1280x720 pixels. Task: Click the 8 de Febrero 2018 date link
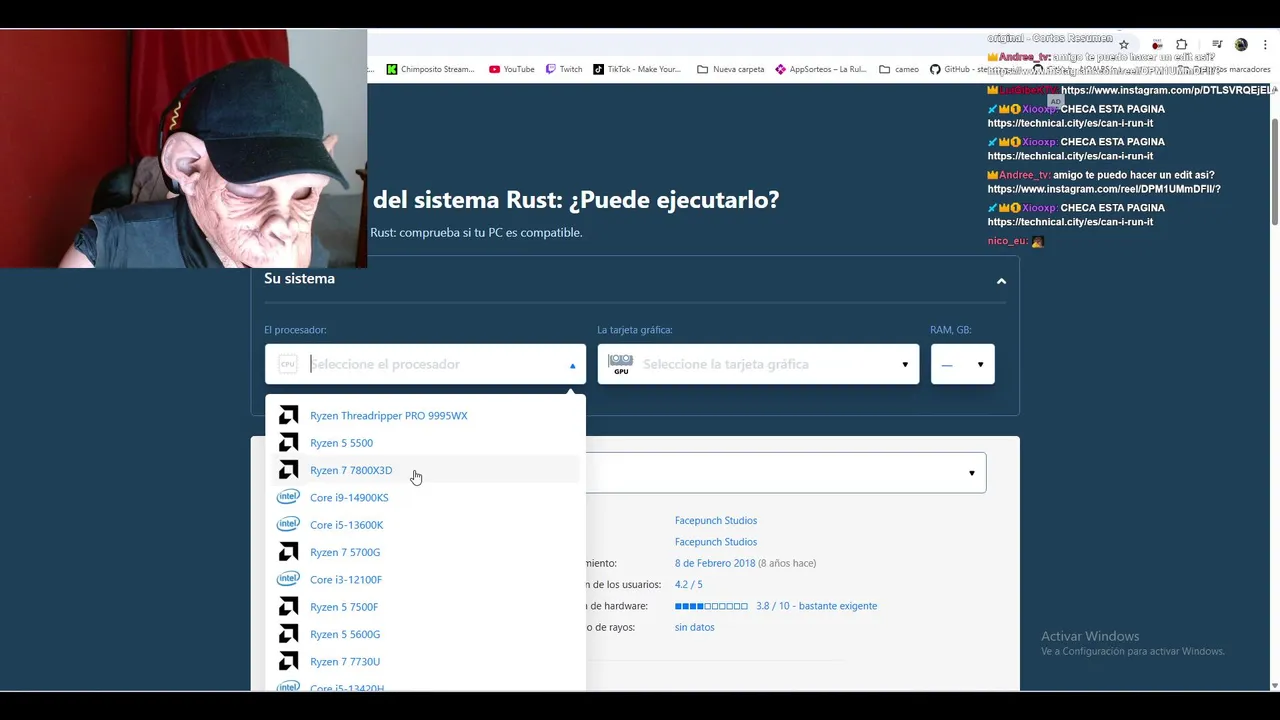pos(715,563)
